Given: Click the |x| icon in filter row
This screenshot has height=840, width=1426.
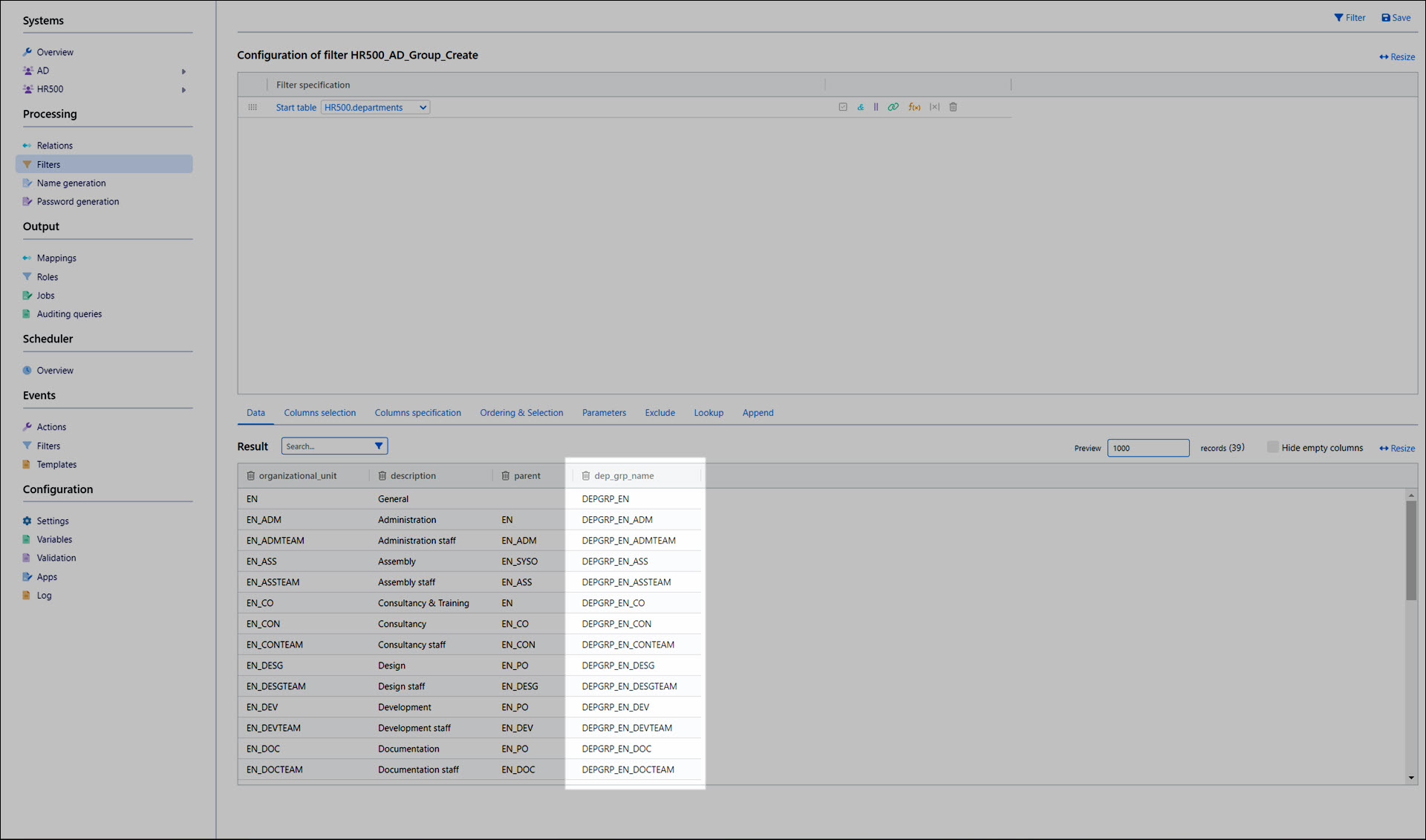Looking at the screenshot, I should pos(934,107).
